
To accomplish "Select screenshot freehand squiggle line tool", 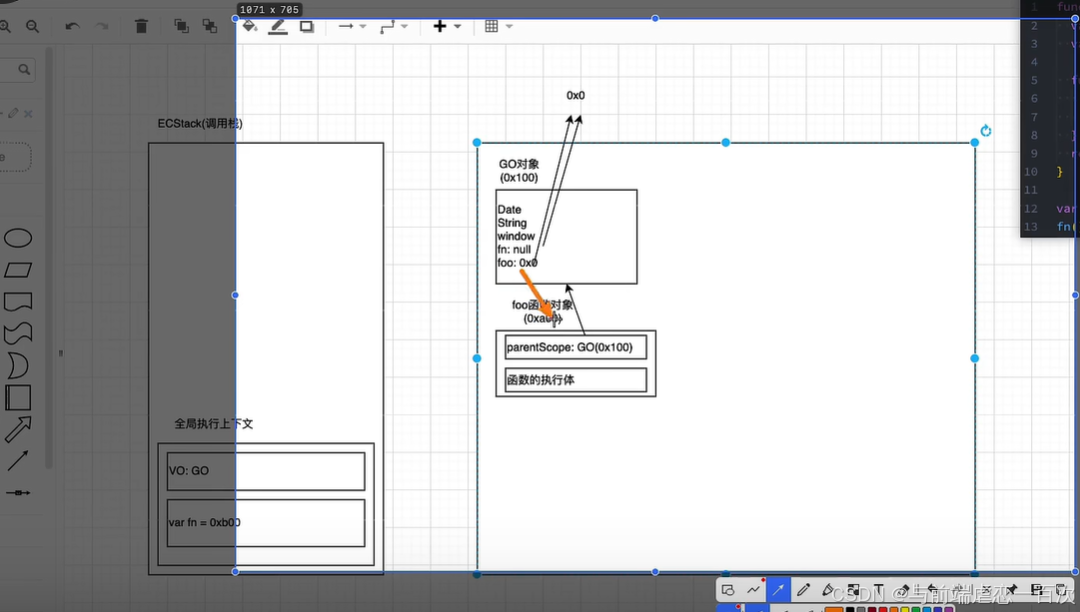I will pos(754,590).
